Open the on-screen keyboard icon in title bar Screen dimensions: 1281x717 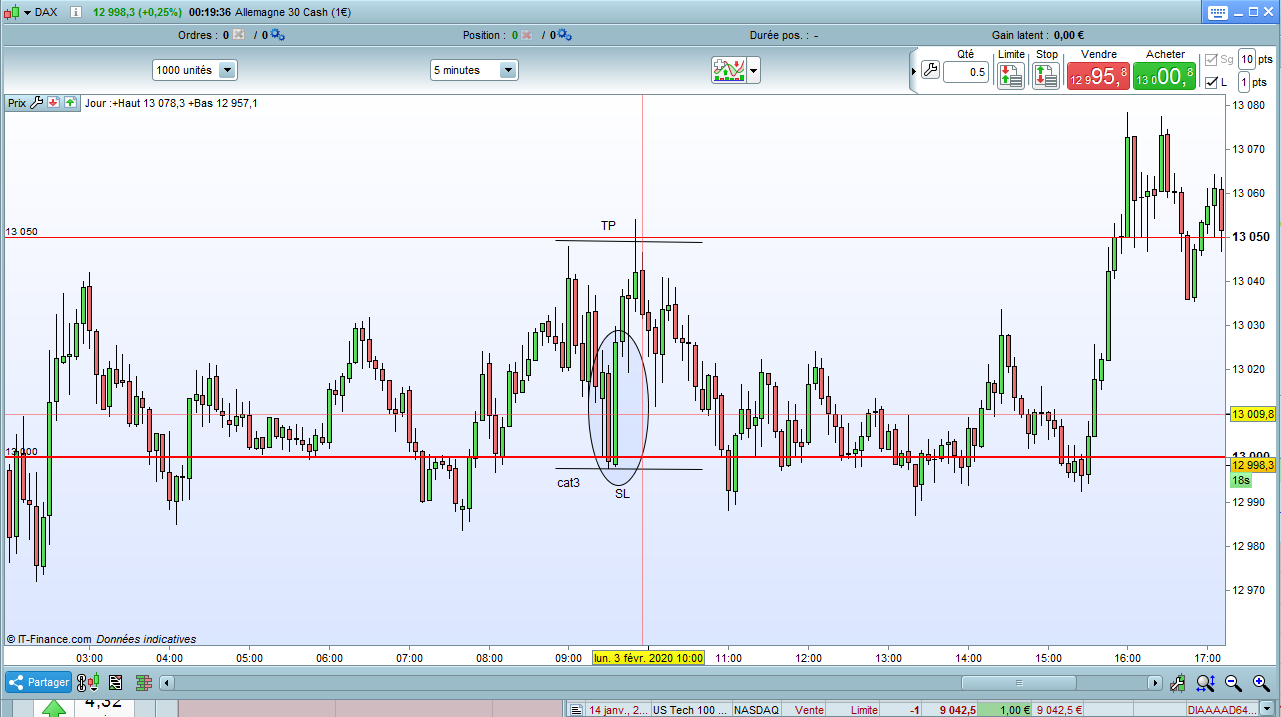(x=1217, y=12)
